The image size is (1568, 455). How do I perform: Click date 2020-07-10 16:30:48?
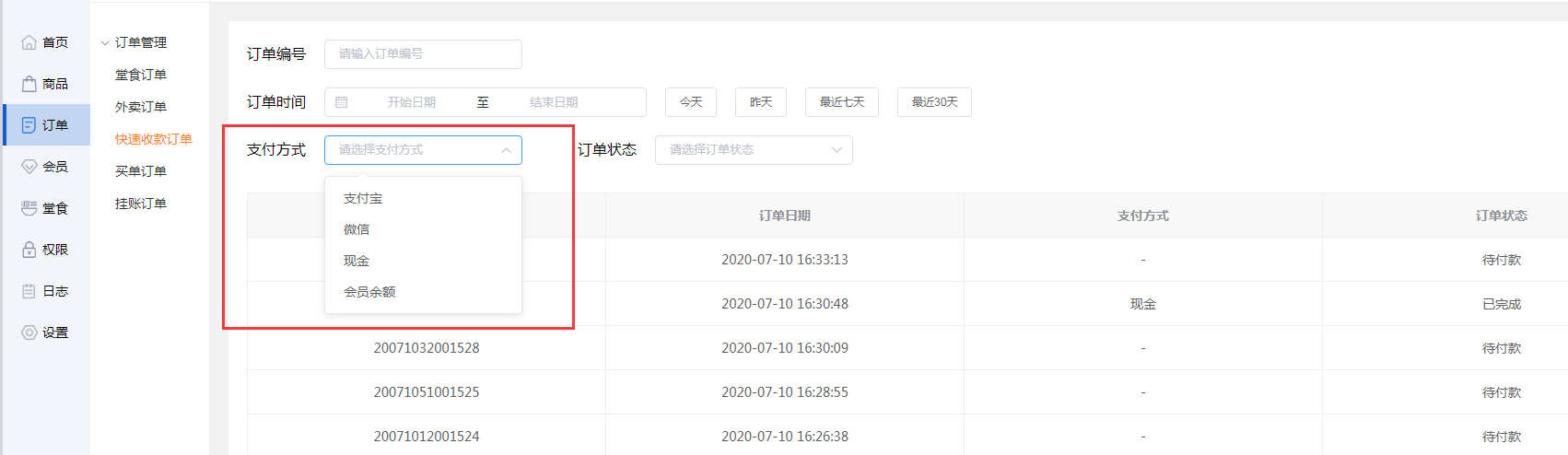click(785, 304)
